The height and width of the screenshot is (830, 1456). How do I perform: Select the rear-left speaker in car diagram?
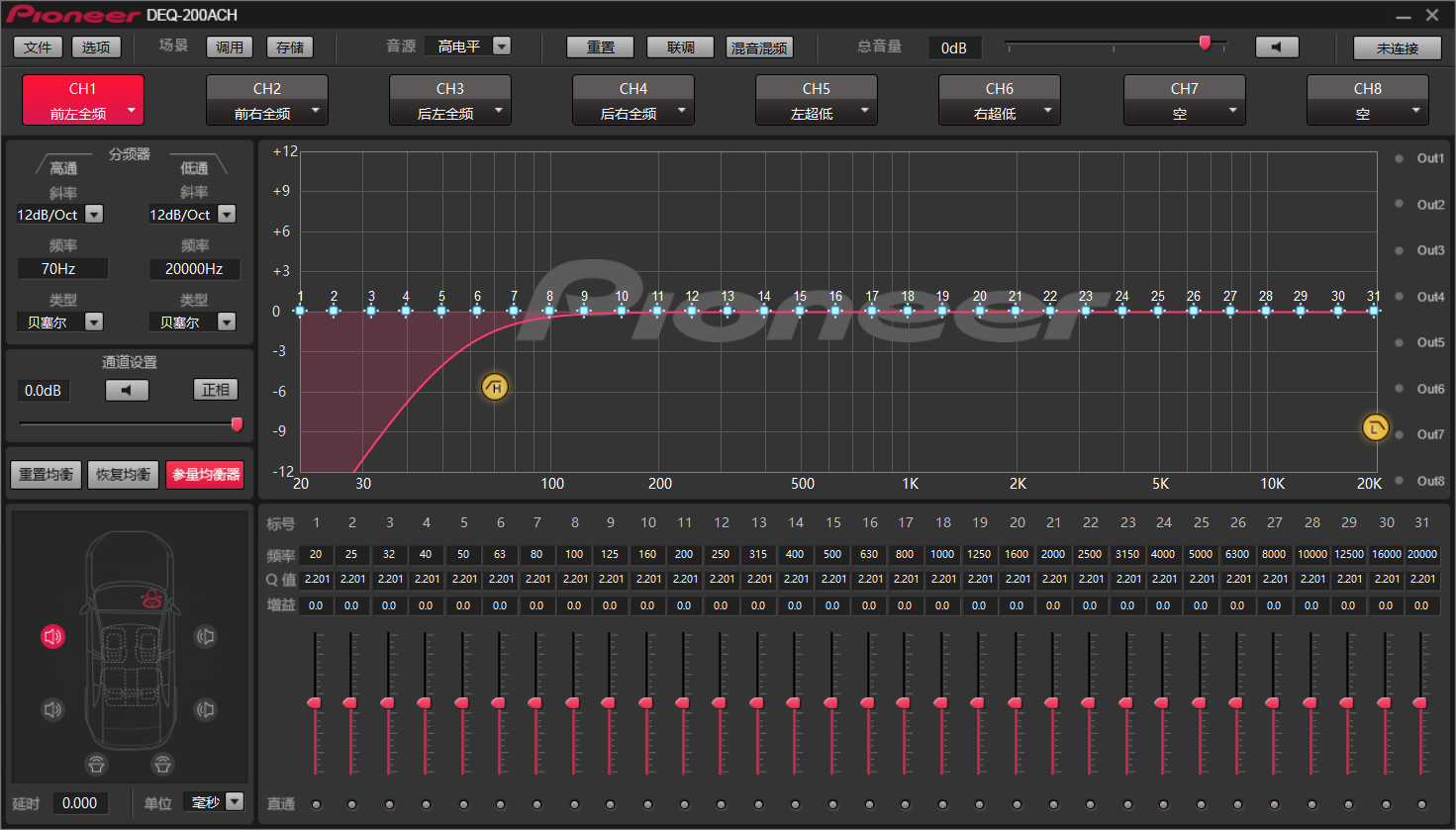point(53,709)
